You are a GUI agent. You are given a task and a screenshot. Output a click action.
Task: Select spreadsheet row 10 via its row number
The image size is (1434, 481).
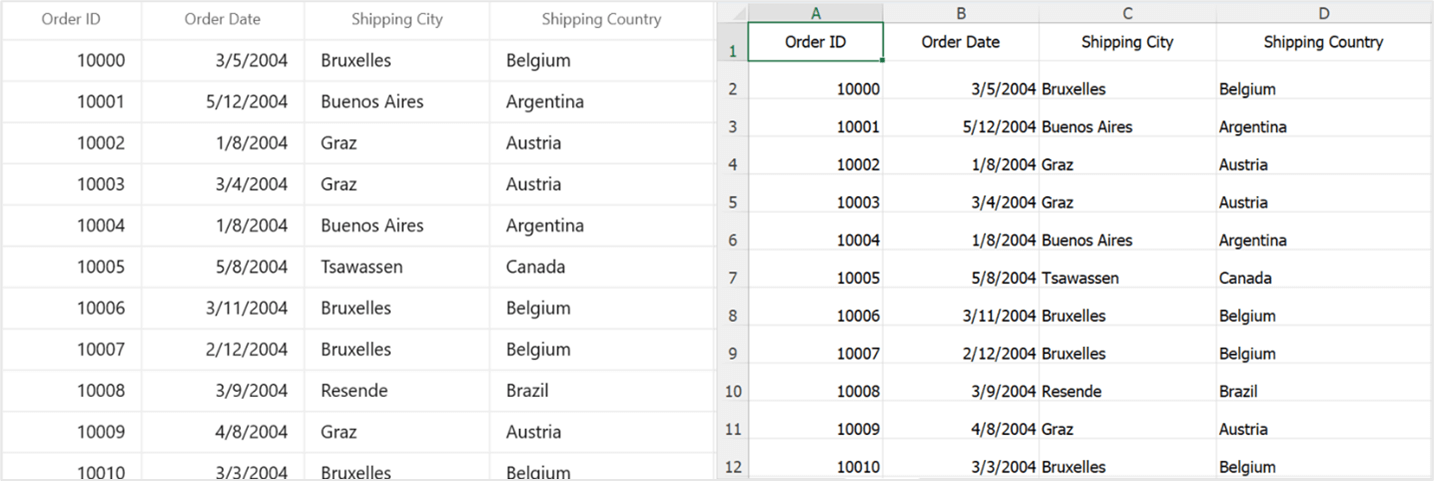732,392
